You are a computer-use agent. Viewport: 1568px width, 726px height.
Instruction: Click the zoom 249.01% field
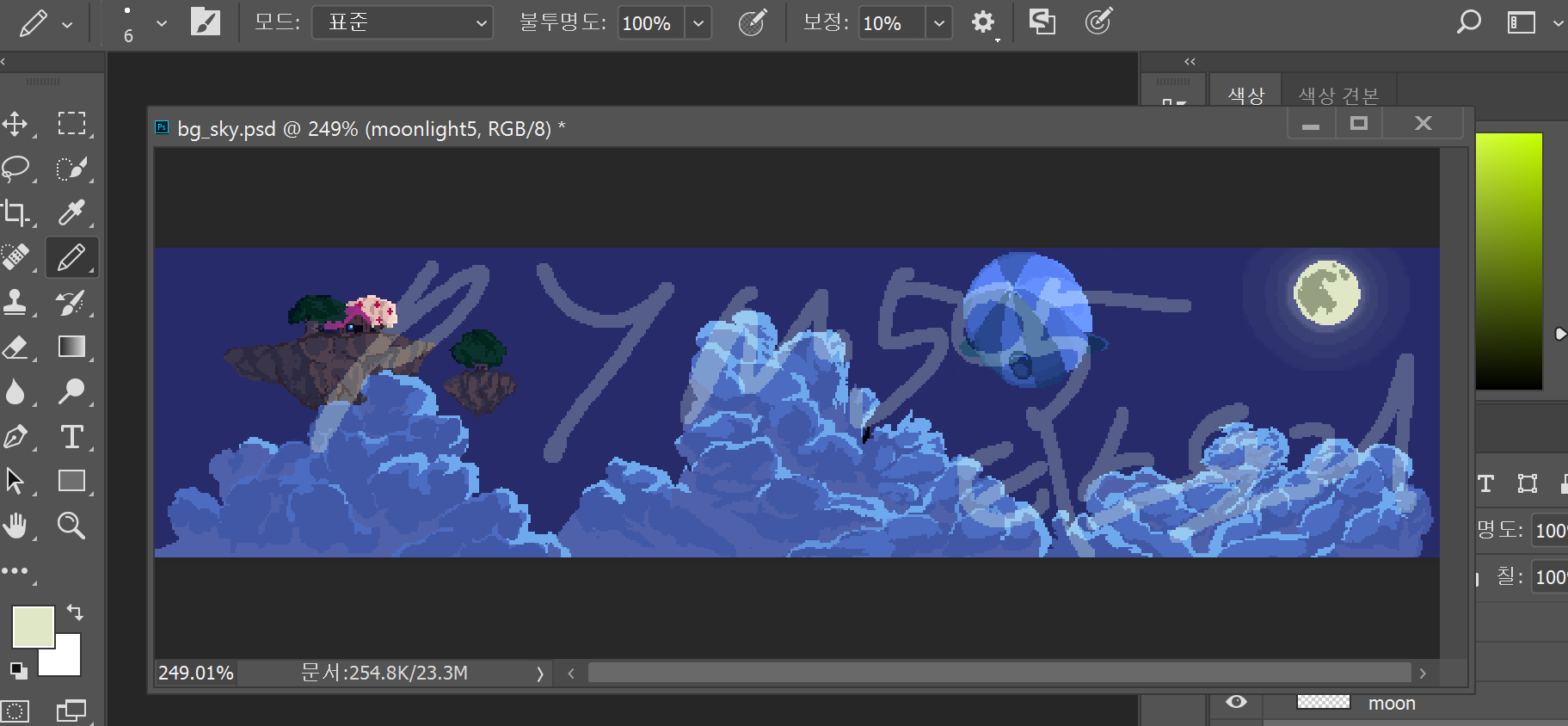click(196, 673)
